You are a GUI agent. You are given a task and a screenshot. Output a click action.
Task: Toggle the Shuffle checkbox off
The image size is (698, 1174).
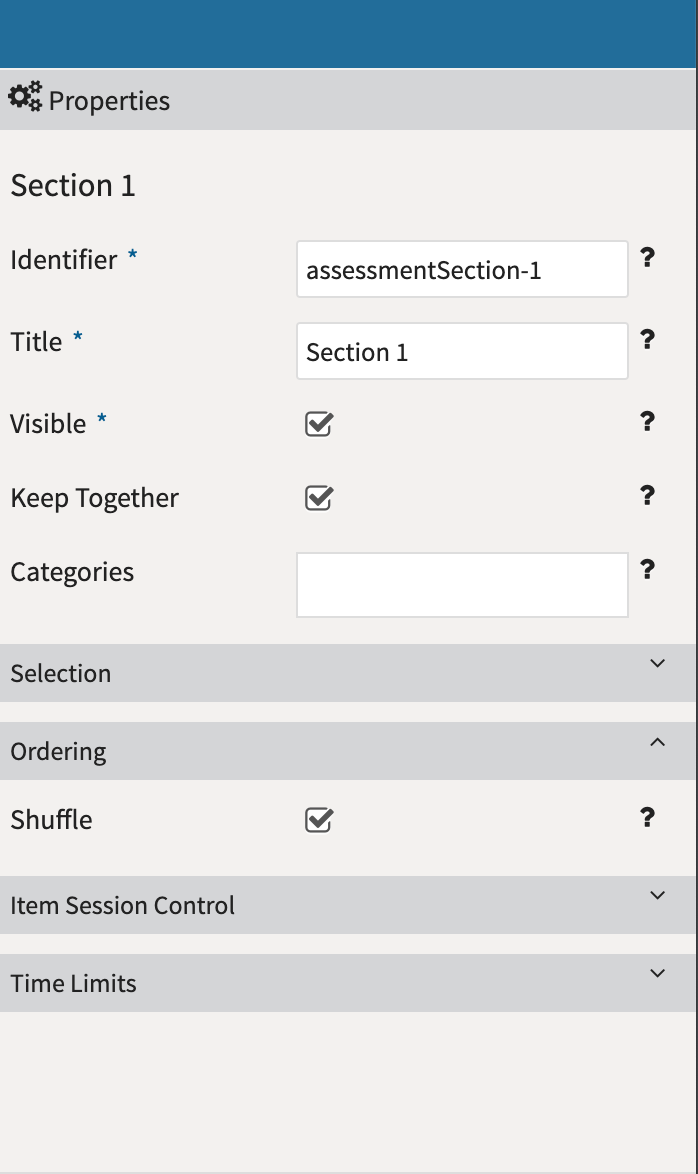(317, 820)
